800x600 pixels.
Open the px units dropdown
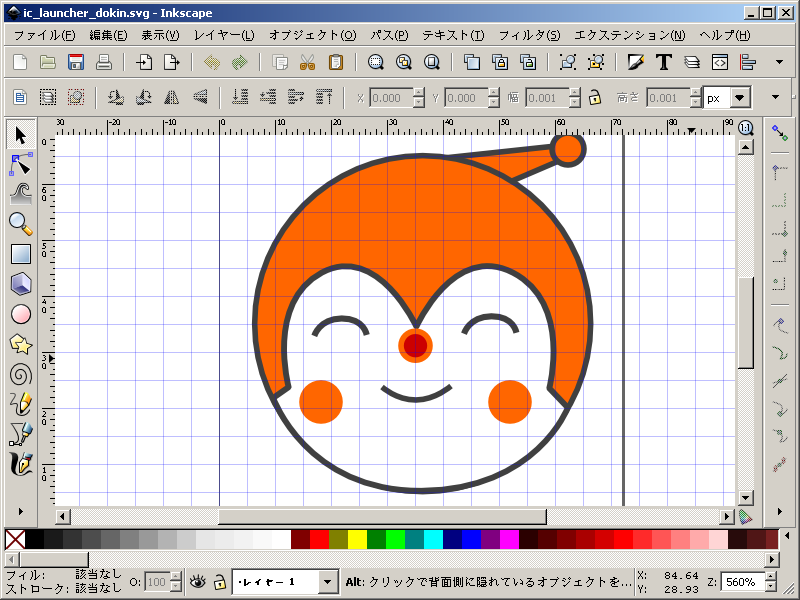(739, 98)
